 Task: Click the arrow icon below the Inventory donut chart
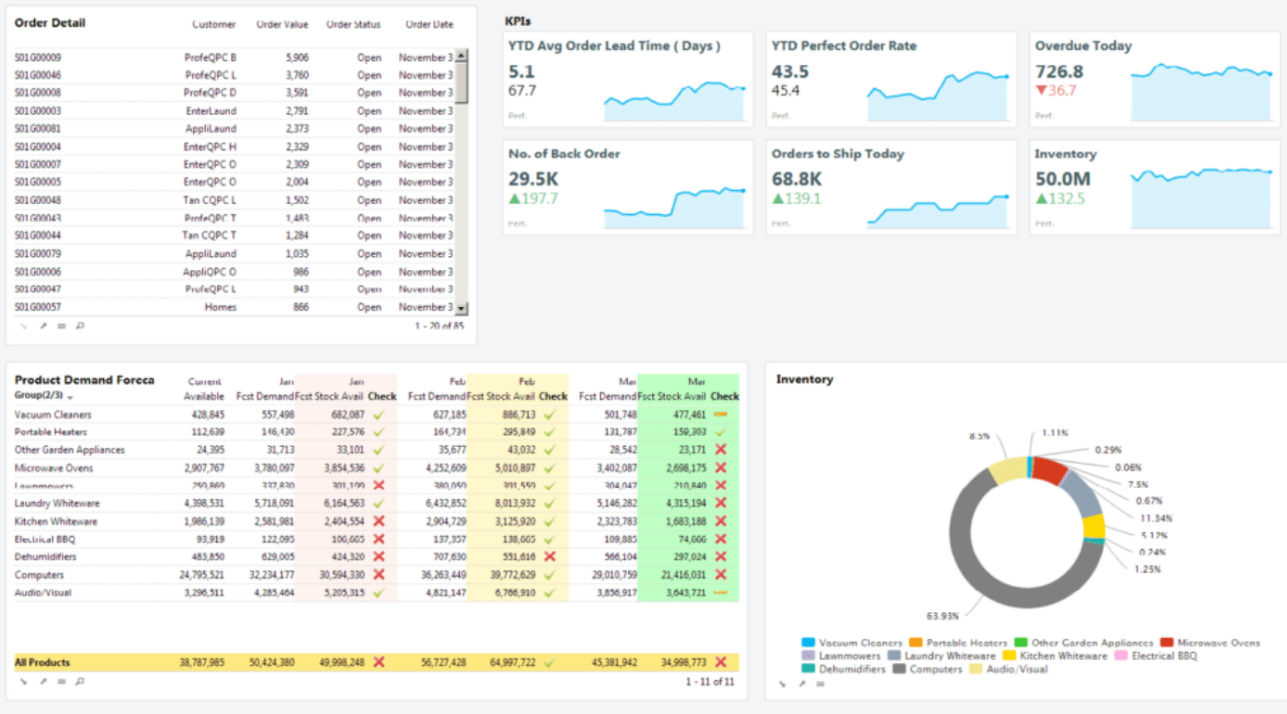[782, 685]
